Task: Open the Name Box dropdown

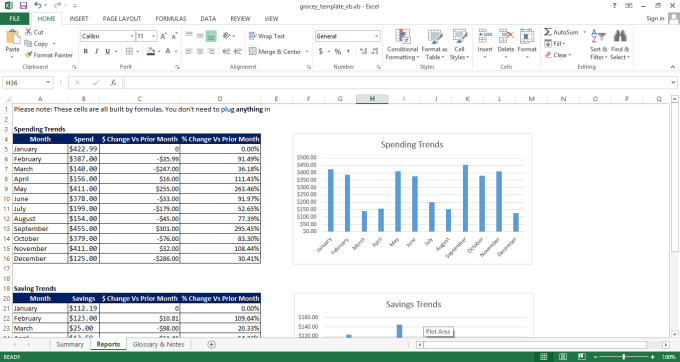Action: [x=48, y=82]
